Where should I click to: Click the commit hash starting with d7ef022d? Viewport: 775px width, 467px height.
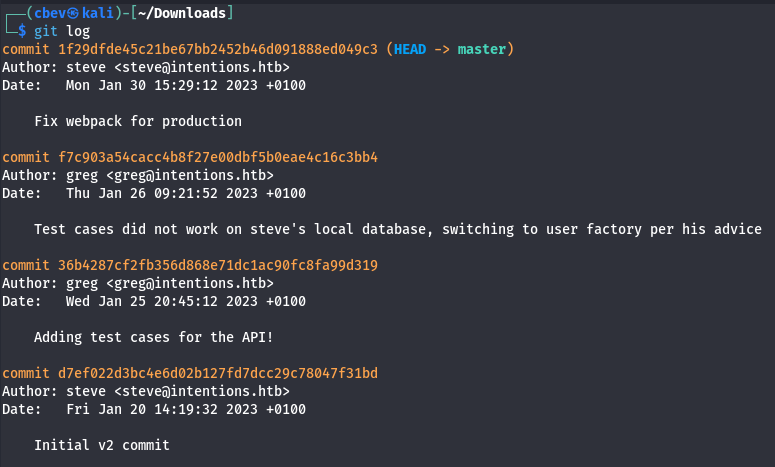(x=217, y=373)
